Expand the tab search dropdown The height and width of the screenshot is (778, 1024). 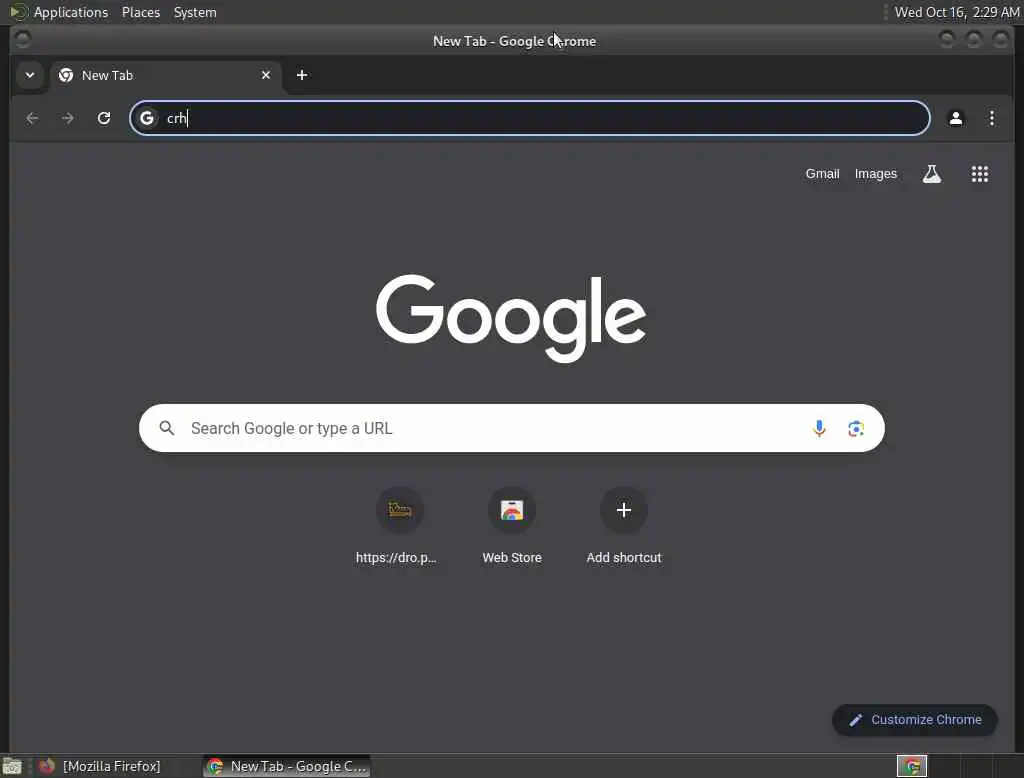pyautogui.click(x=29, y=75)
